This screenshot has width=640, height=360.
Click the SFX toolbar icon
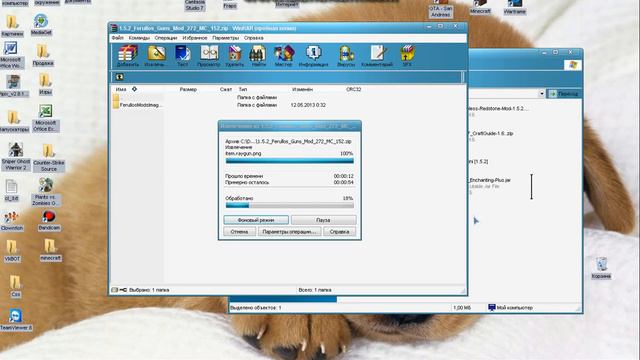(x=407, y=56)
